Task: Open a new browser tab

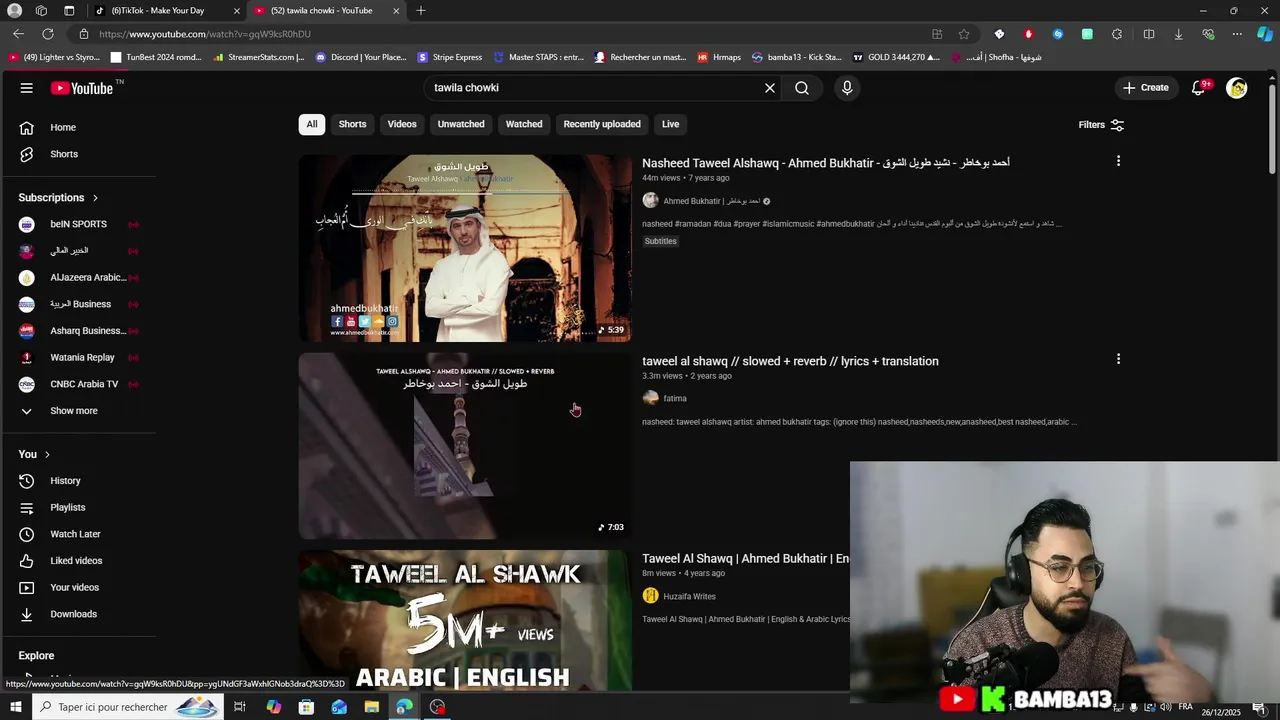Action: [421, 11]
